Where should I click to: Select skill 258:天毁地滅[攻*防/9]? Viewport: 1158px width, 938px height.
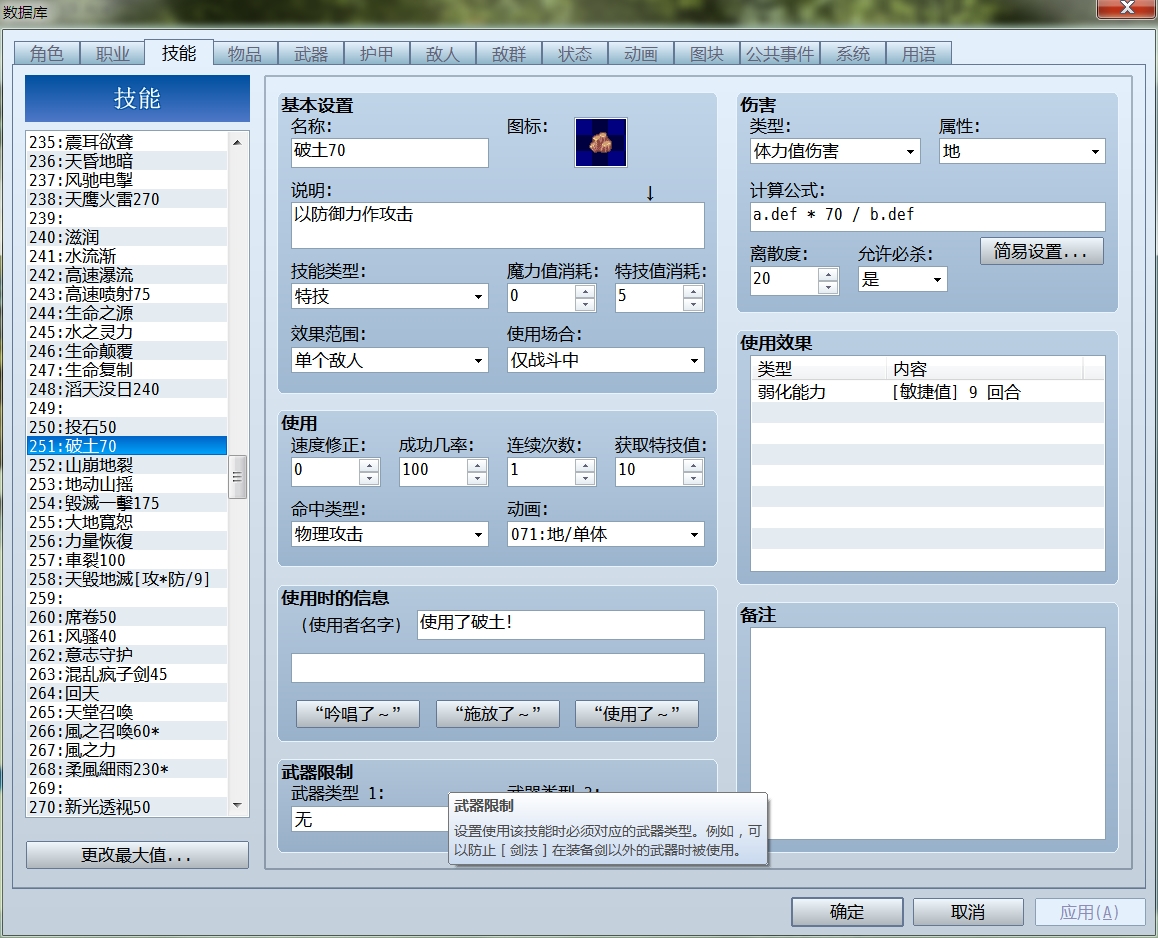126,579
